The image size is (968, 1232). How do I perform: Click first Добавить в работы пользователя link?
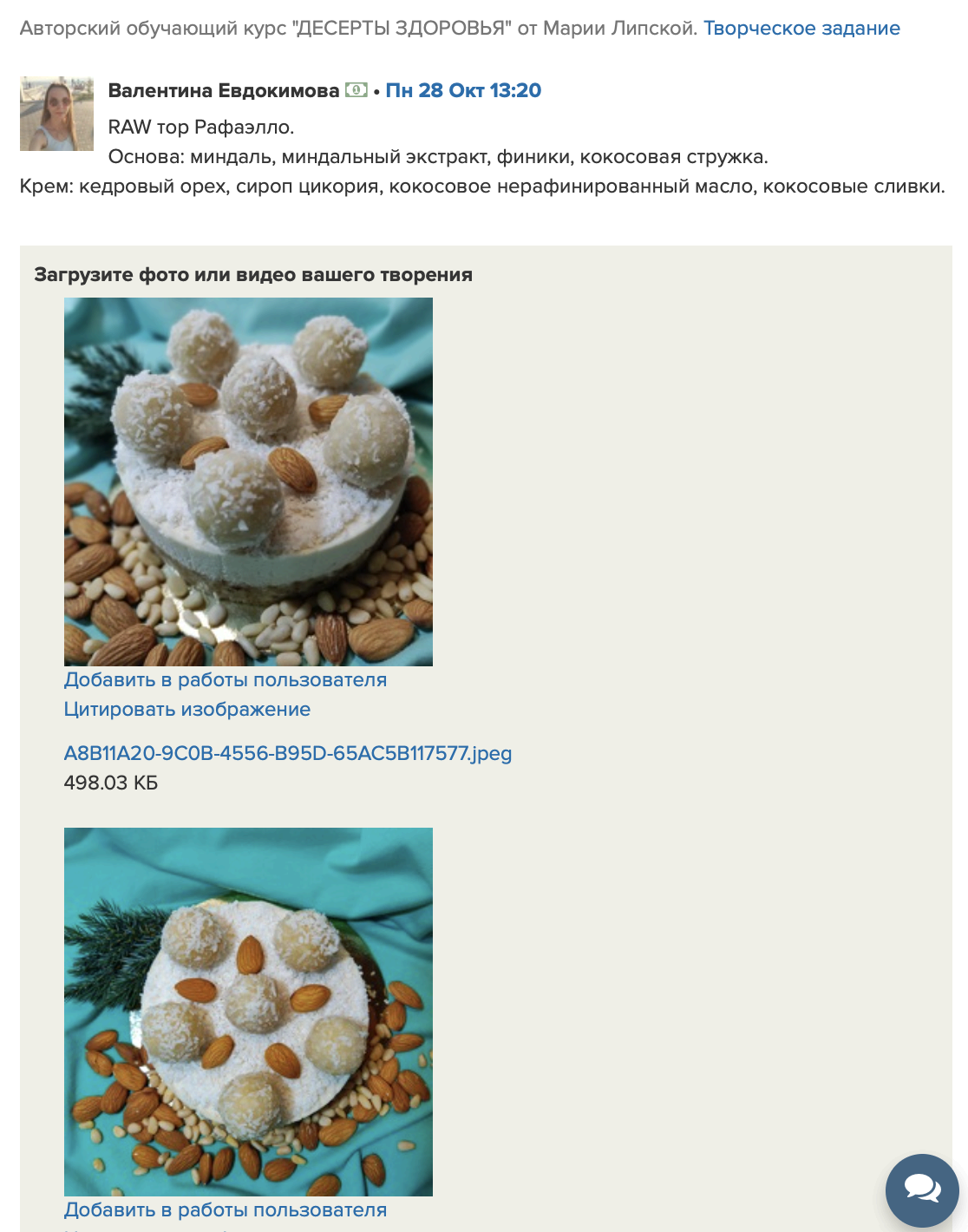point(226,680)
